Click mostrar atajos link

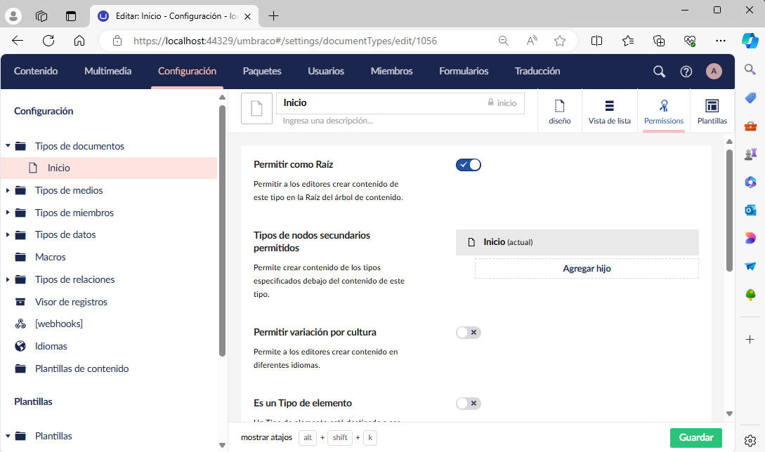click(x=266, y=437)
